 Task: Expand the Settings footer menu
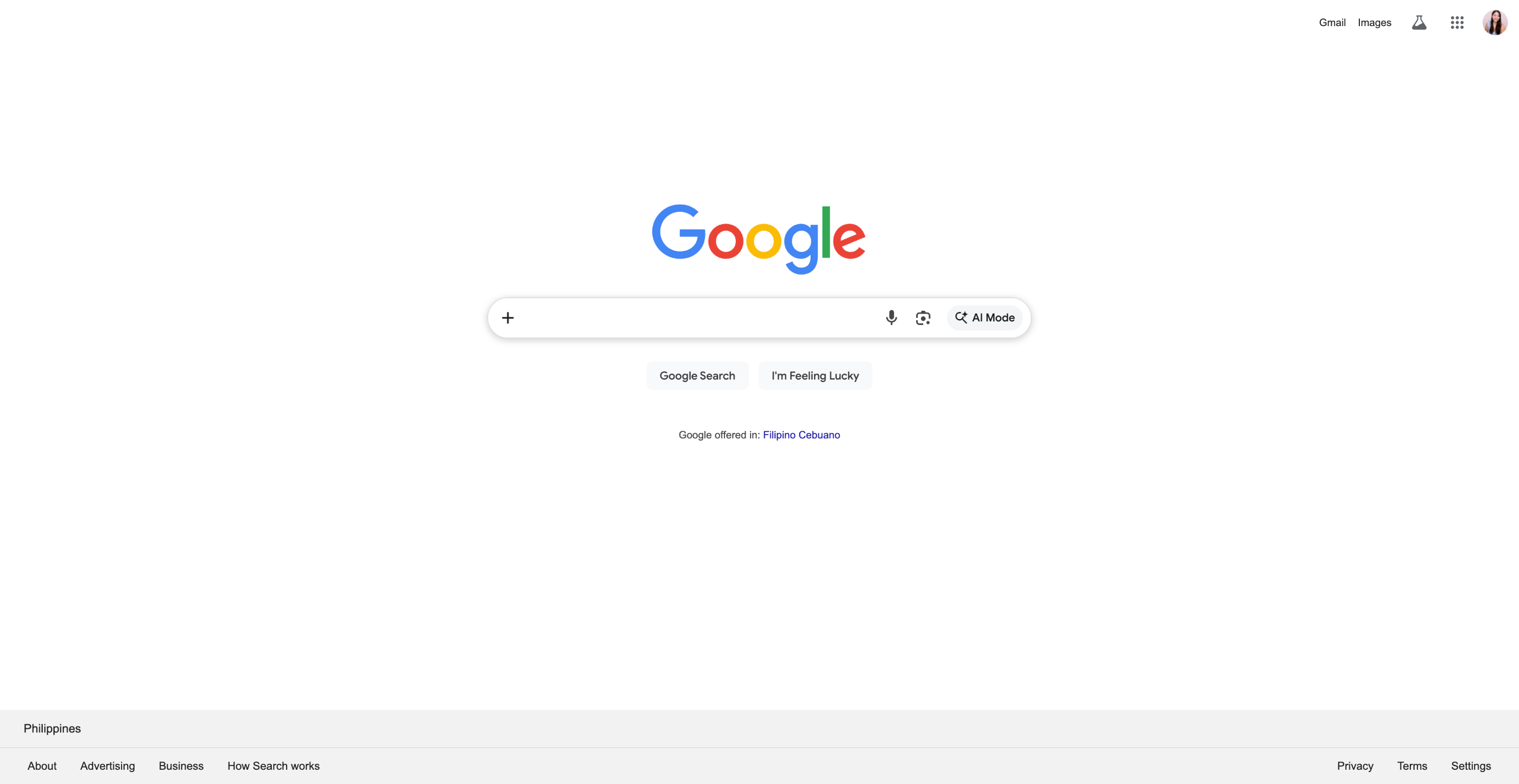[1471, 766]
